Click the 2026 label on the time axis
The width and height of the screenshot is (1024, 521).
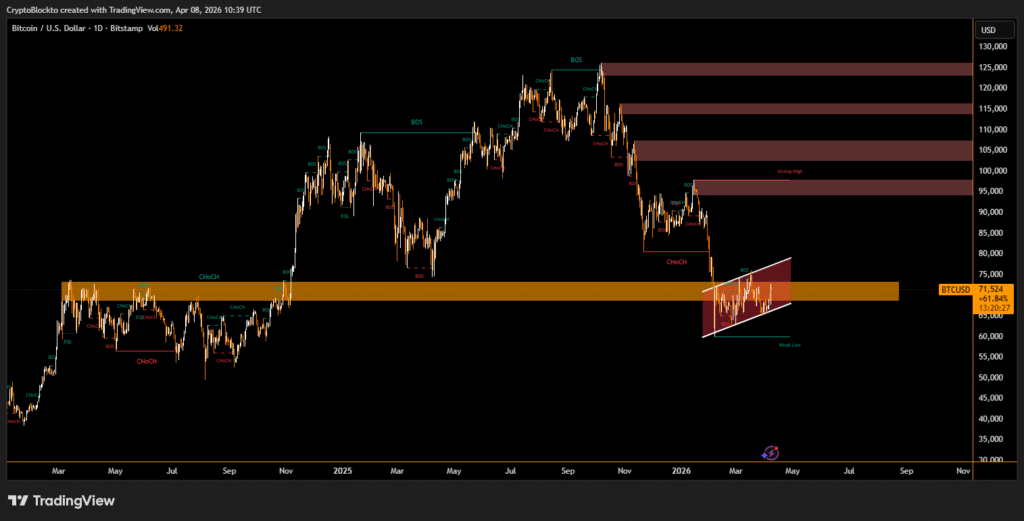click(x=682, y=469)
